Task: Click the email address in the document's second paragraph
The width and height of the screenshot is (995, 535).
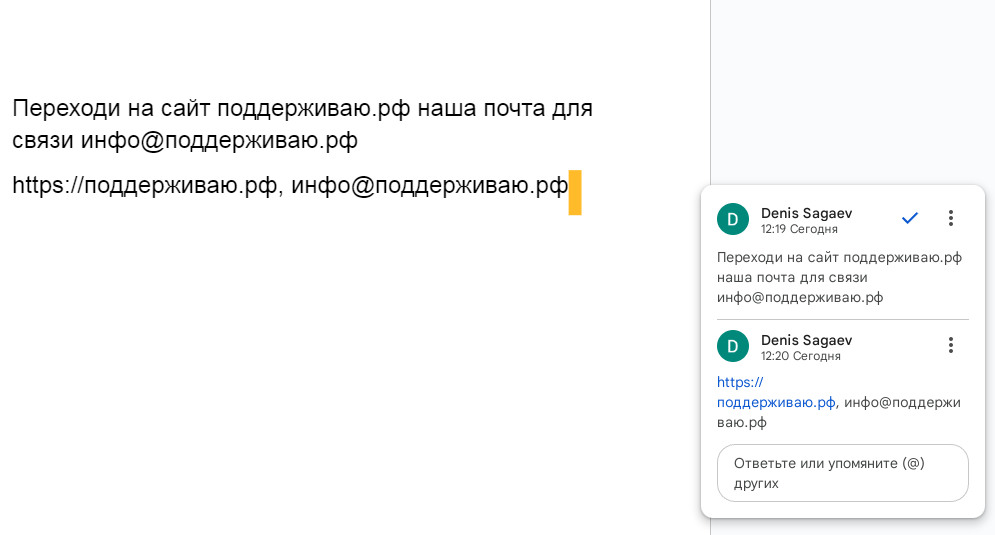Action: click(429, 186)
